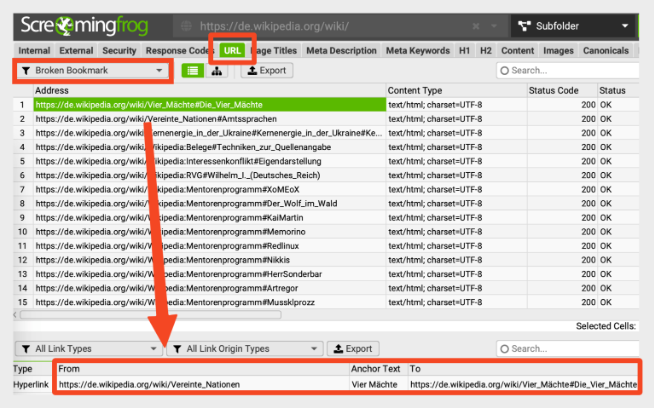This screenshot has width=654, height=408.
Task: Select row Mentorenprogramm#Memorino
Action: click(209, 232)
